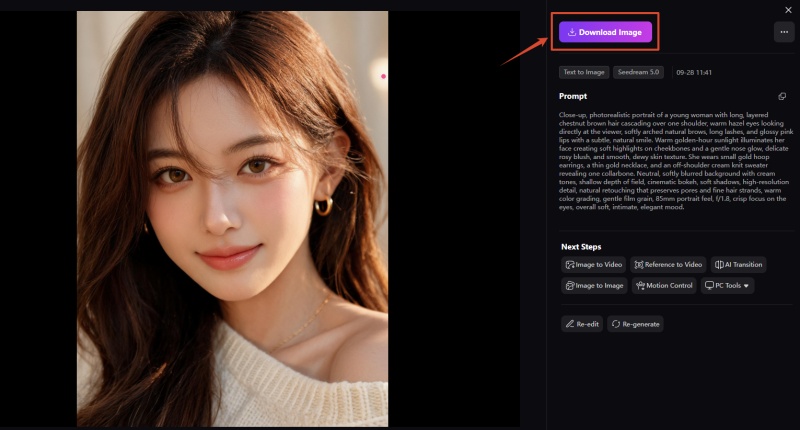This screenshot has height=430, width=800.
Task: Click the Re-generate button
Action: [x=635, y=324]
